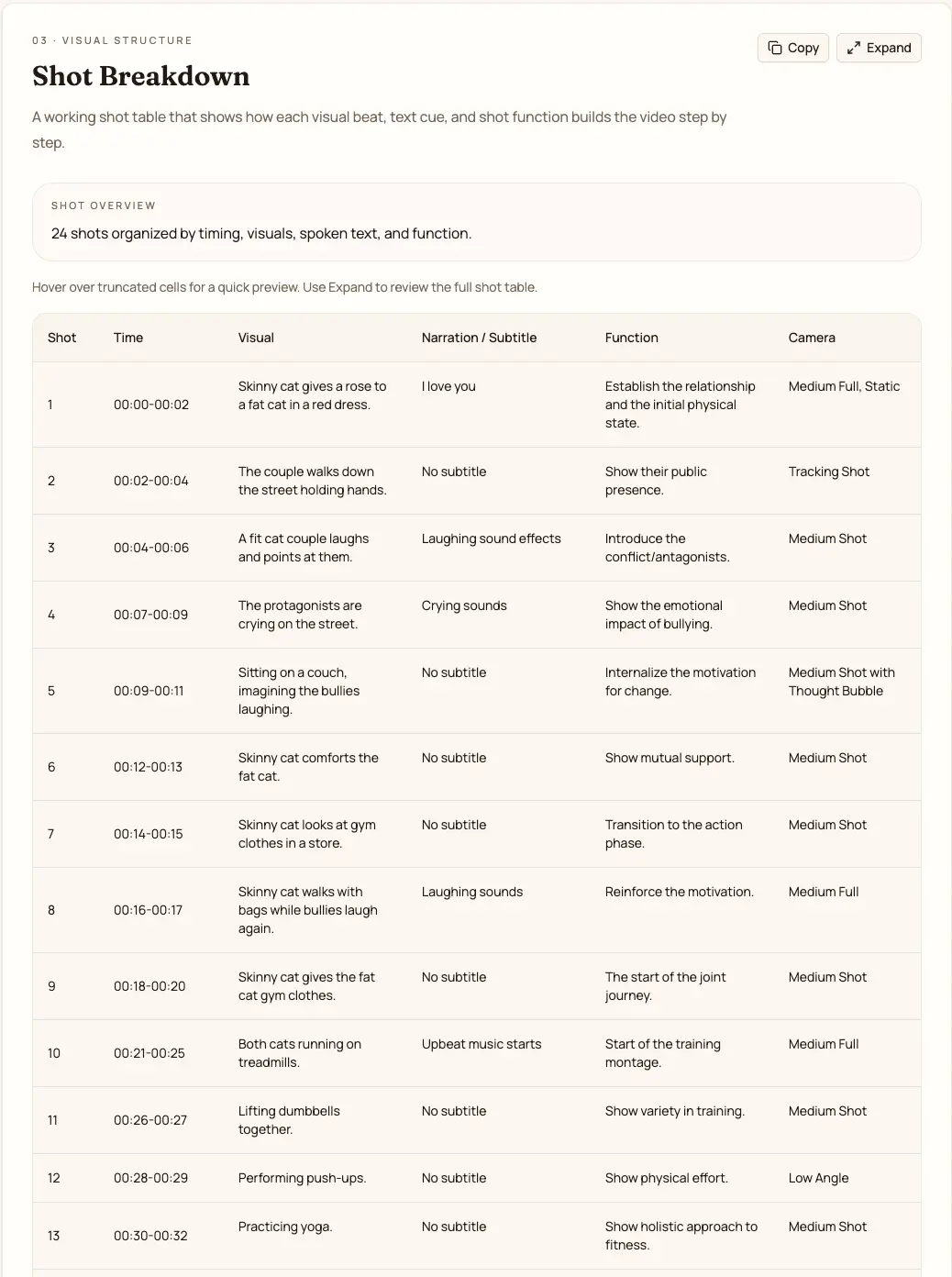This screenshot has height=1277, width=952.
Task: Select the Time column header
Action: coord(128,338)
